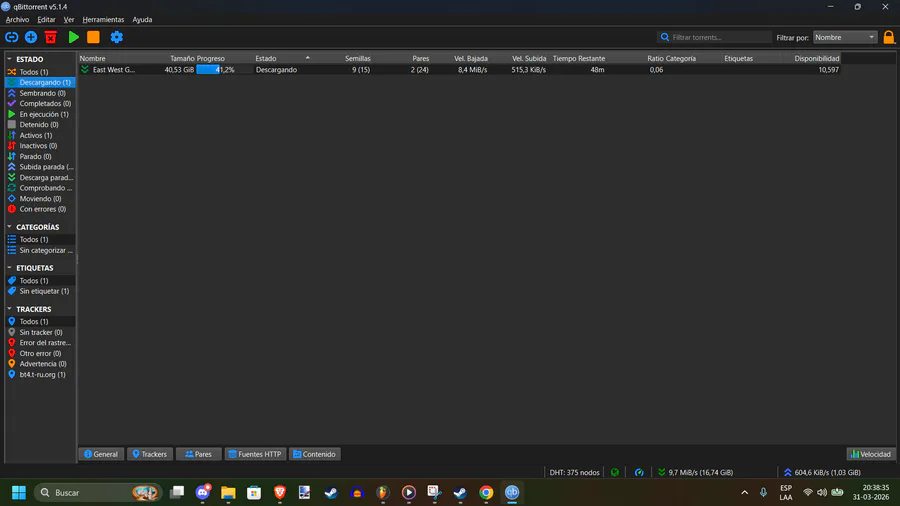The height and width of the screenshot is (506, 900).
Task: Click the green start torrent play icon
Action: (x=73, y=37)
